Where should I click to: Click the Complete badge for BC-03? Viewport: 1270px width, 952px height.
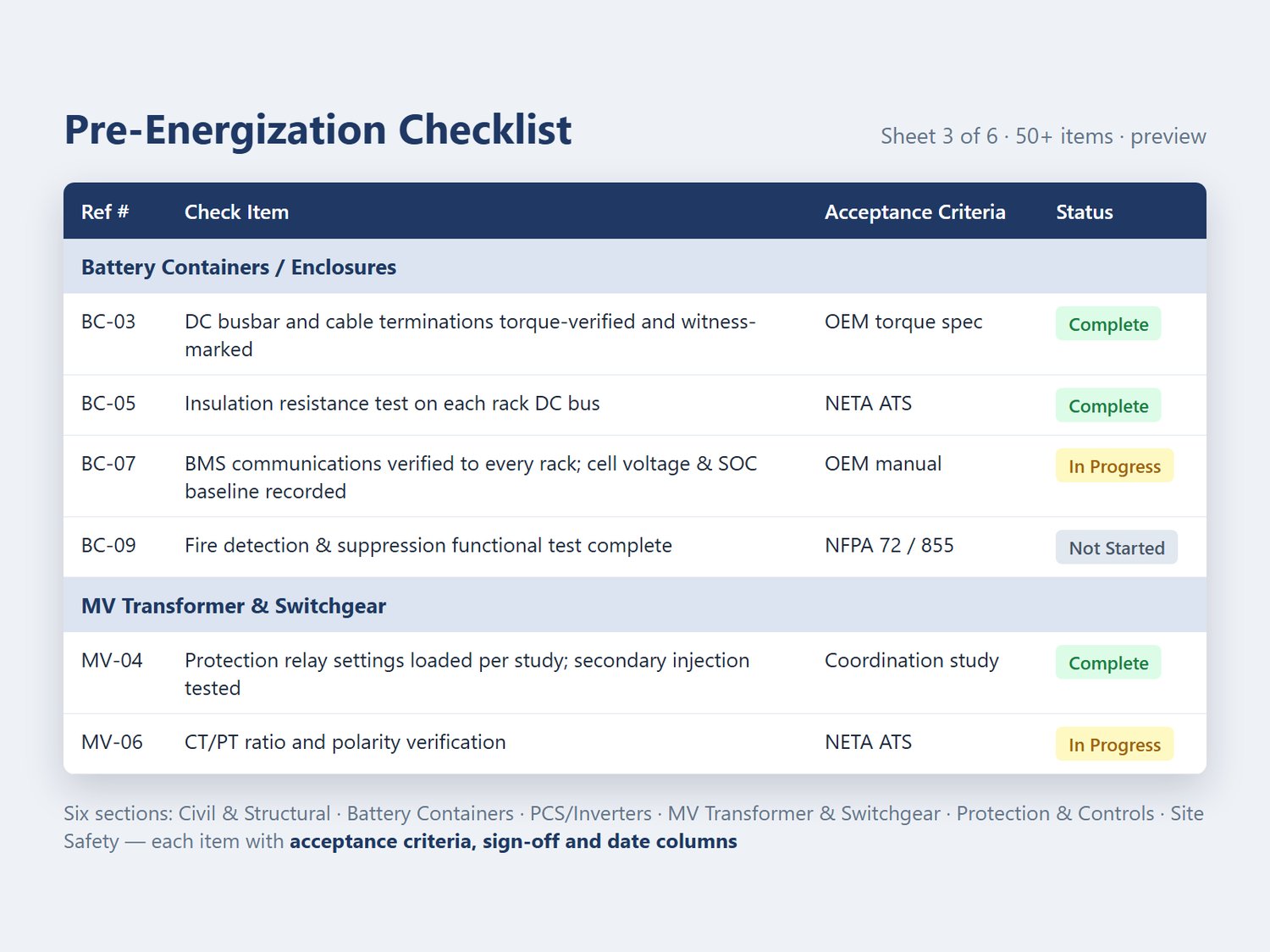[1107, 324]
